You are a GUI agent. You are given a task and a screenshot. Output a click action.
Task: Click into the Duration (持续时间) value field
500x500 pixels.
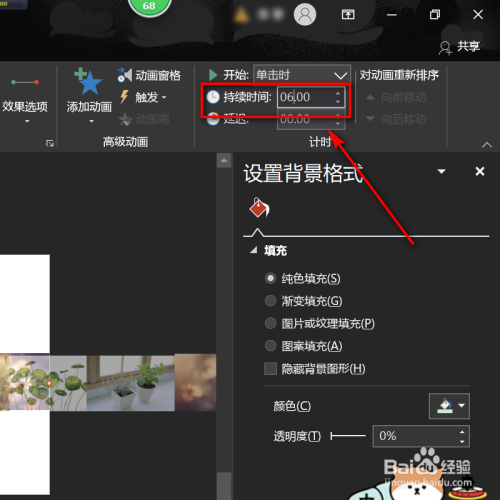tap(305, 97)
